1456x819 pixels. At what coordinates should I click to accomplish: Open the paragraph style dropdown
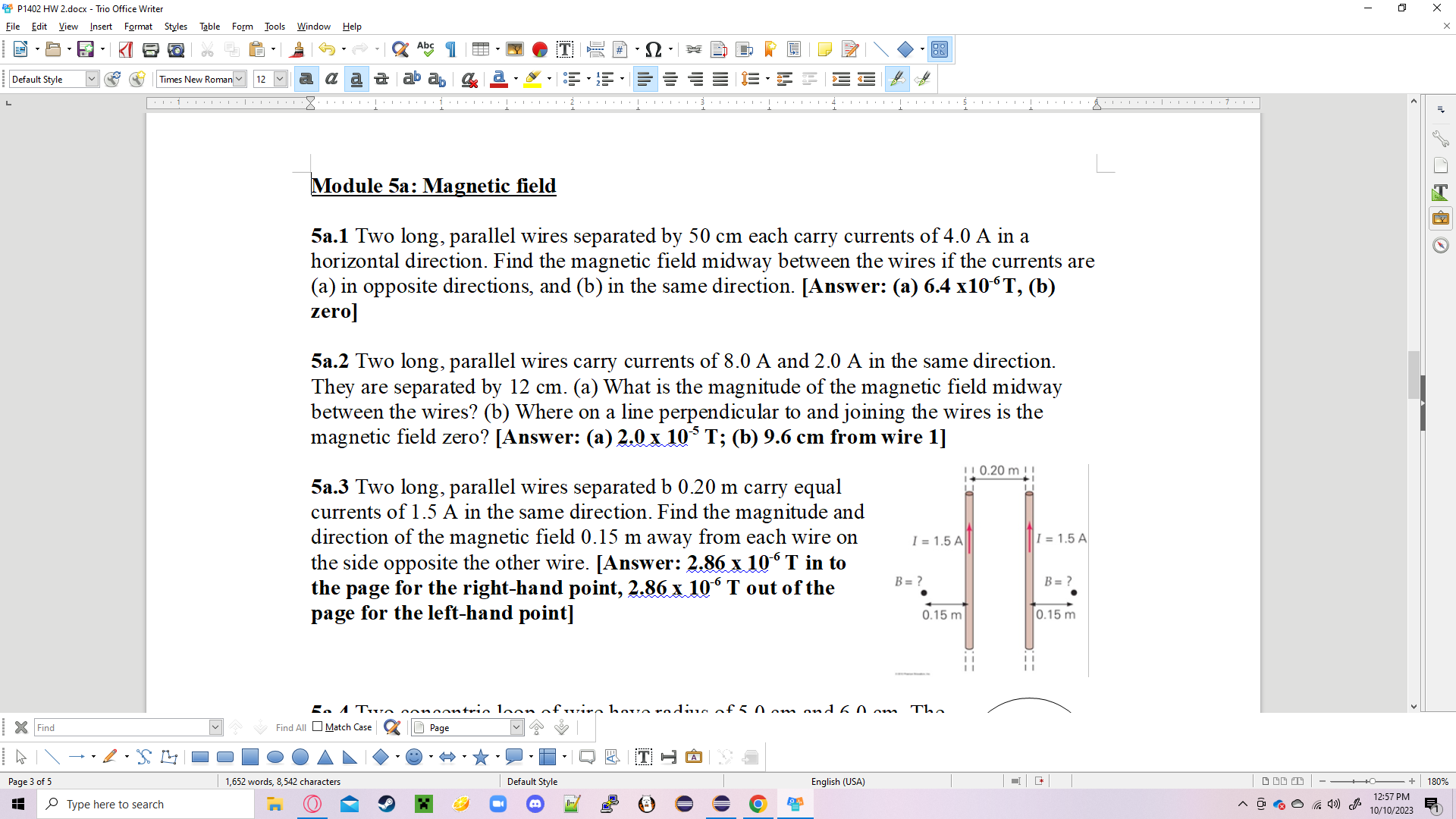90,78
